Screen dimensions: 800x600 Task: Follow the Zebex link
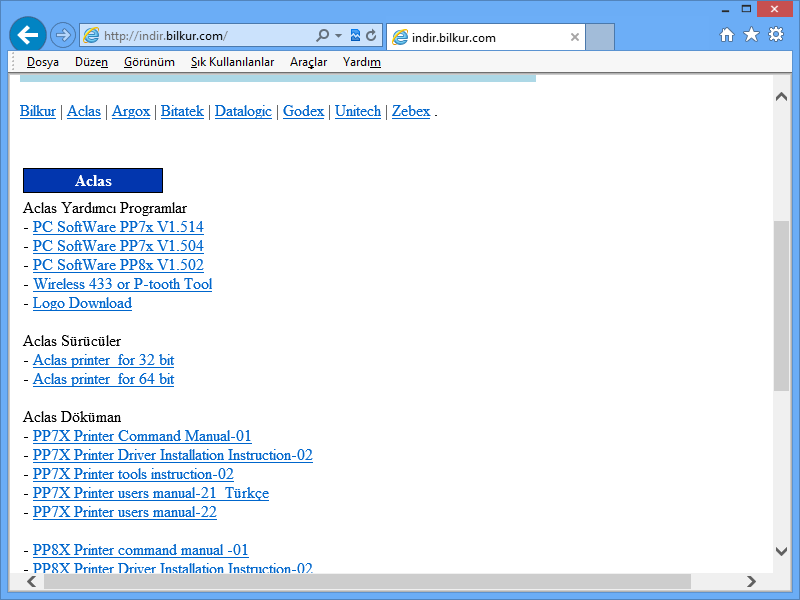[411, 111]
